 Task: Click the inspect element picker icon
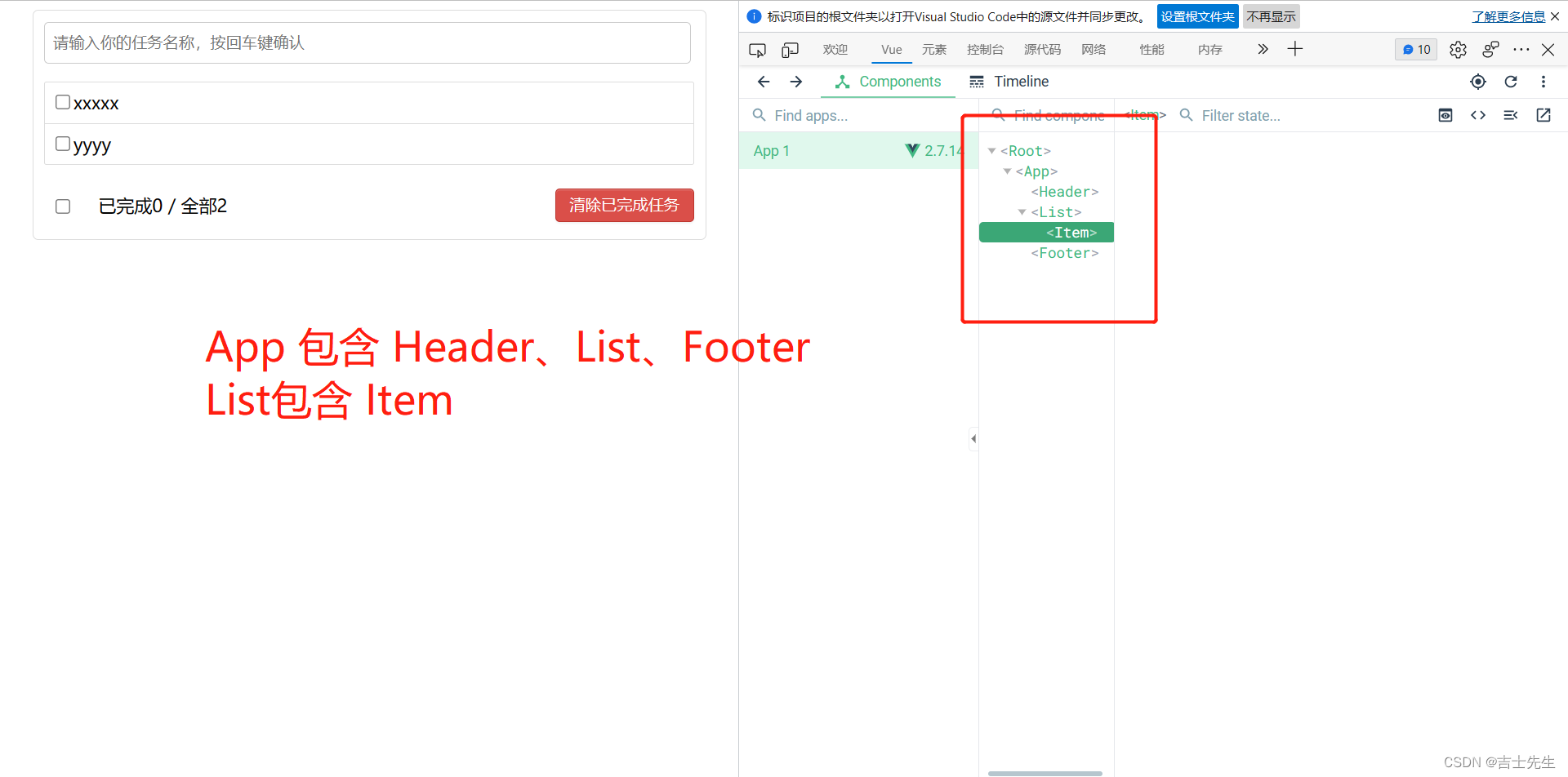coord(757,50)
